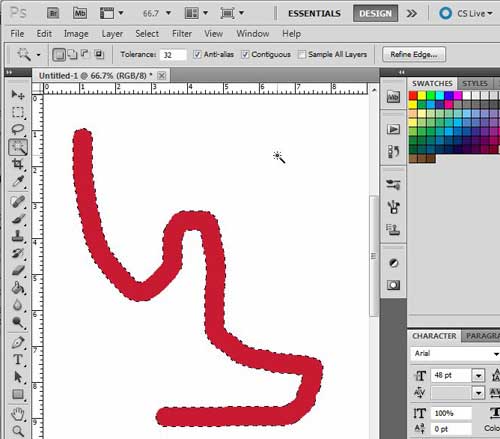Expand the Arial font family dropdown
This screenshot has width=500, height=439.
[x=496, y=354]
